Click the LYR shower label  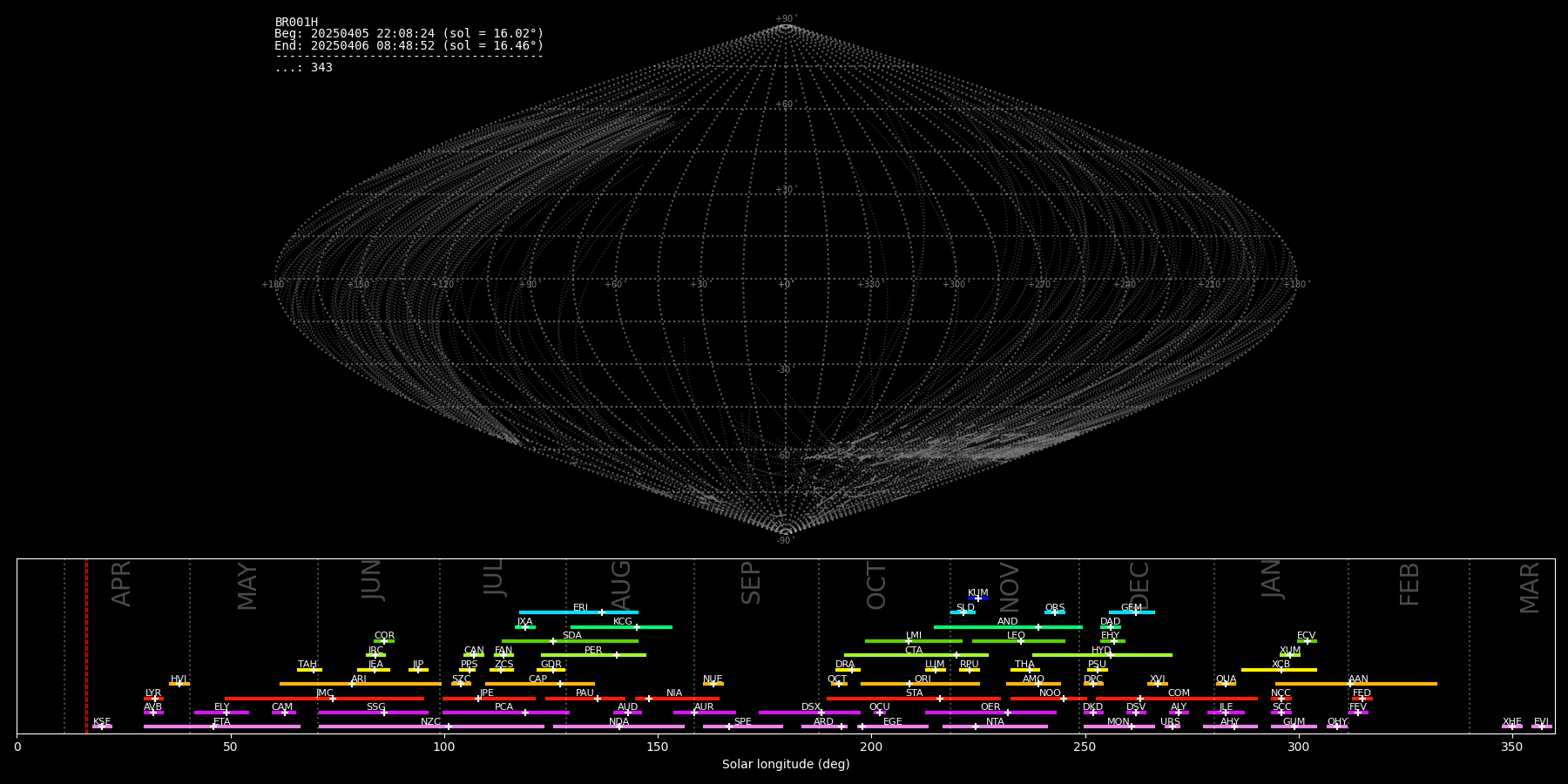pos(153,693)
